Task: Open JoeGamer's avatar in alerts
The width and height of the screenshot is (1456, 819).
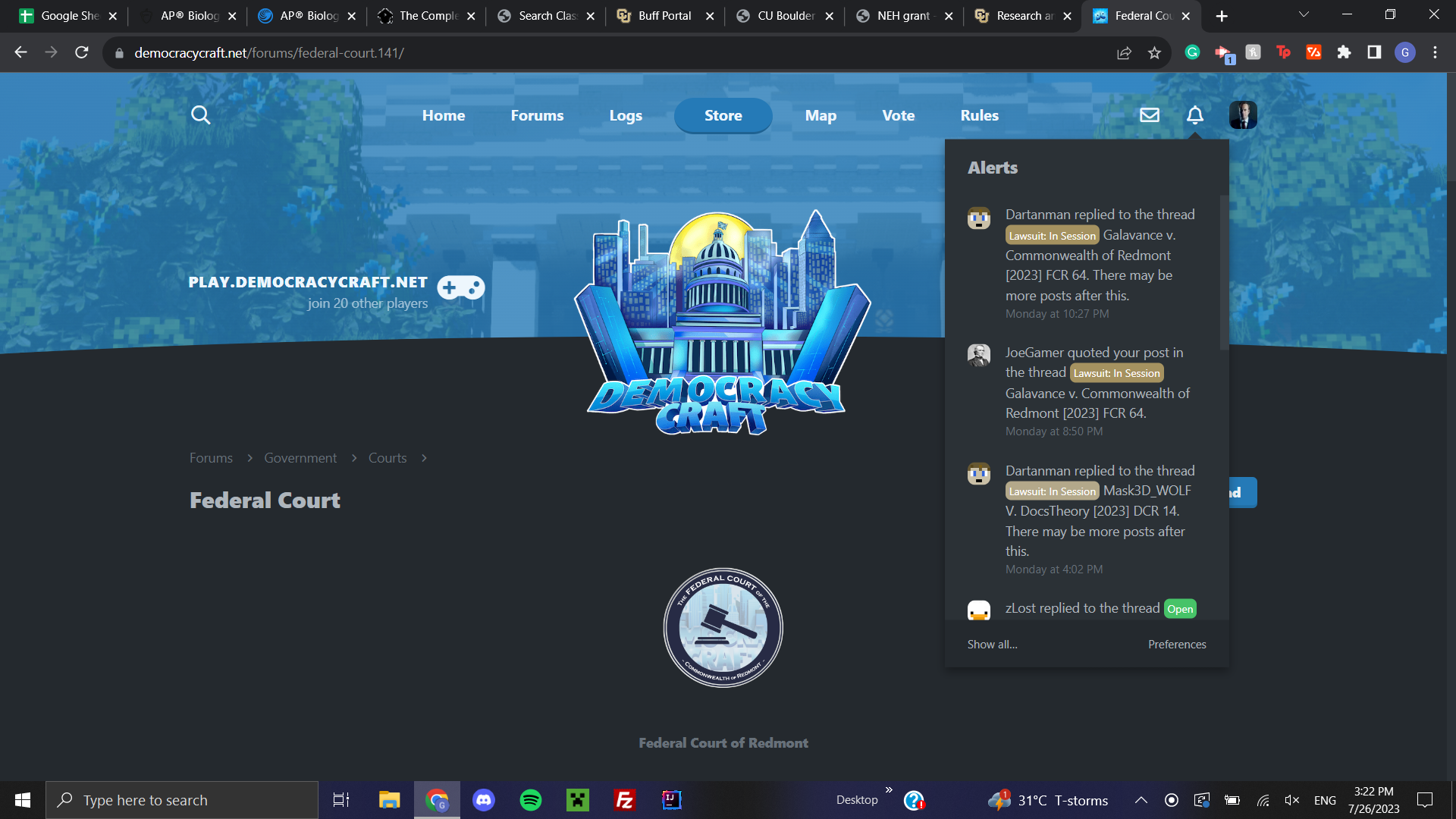Action: (979, 355)
